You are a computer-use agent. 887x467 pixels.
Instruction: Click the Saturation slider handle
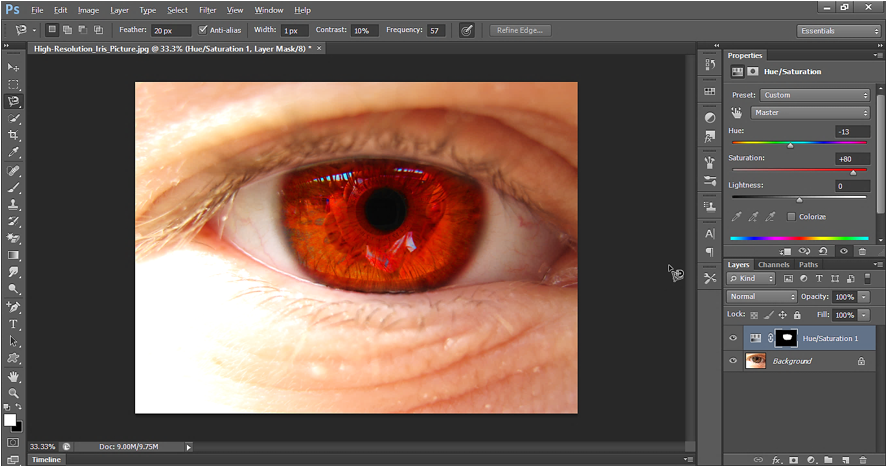pyautogui.click(x=852, y=172)
